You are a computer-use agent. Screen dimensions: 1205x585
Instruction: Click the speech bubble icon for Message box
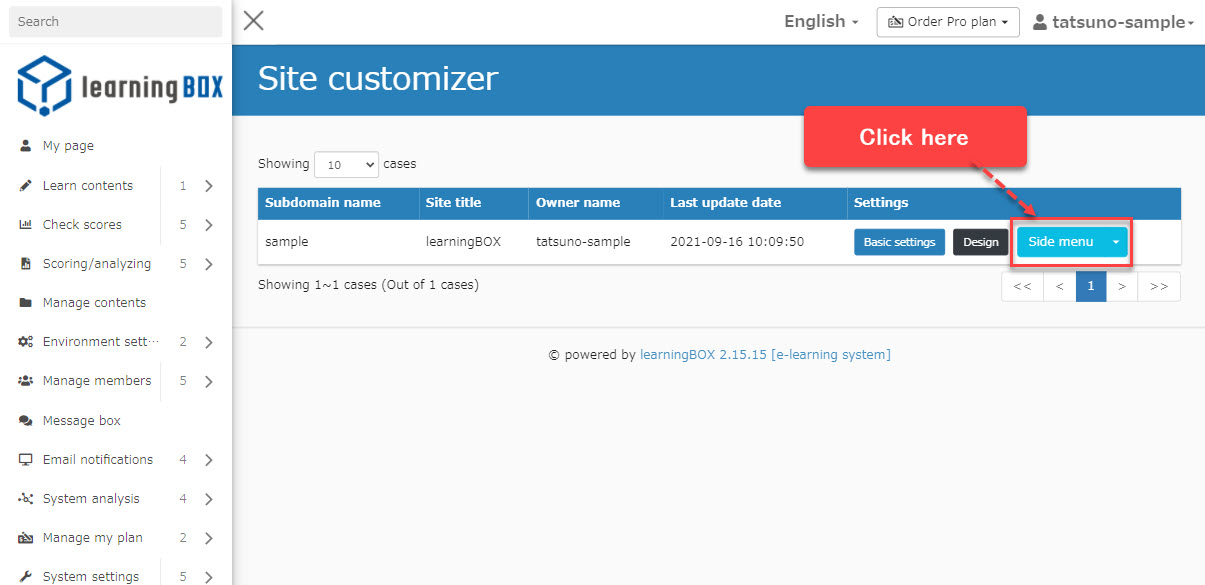click(26, 421)
